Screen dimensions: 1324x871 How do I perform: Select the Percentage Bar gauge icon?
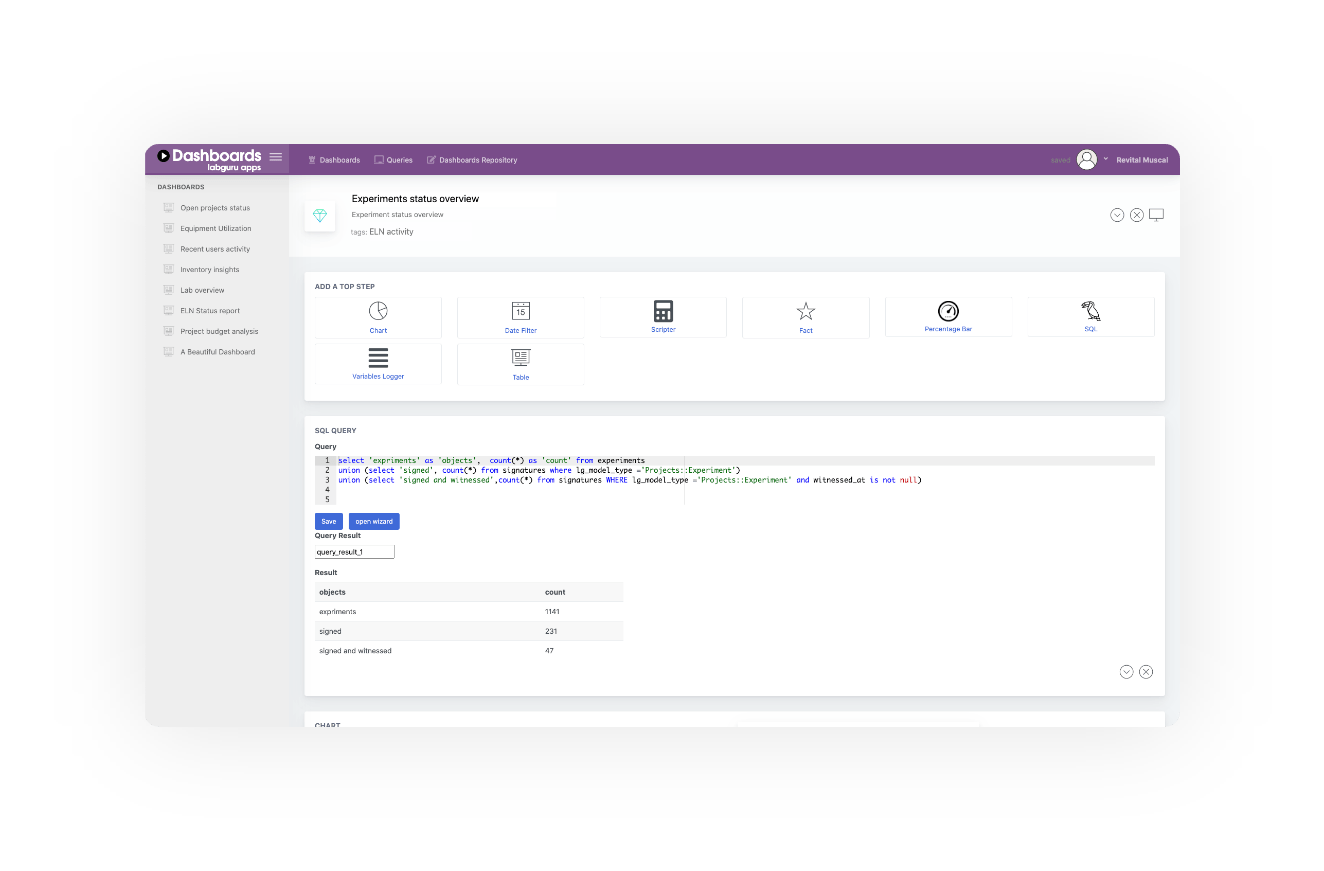tap(948, 313)
